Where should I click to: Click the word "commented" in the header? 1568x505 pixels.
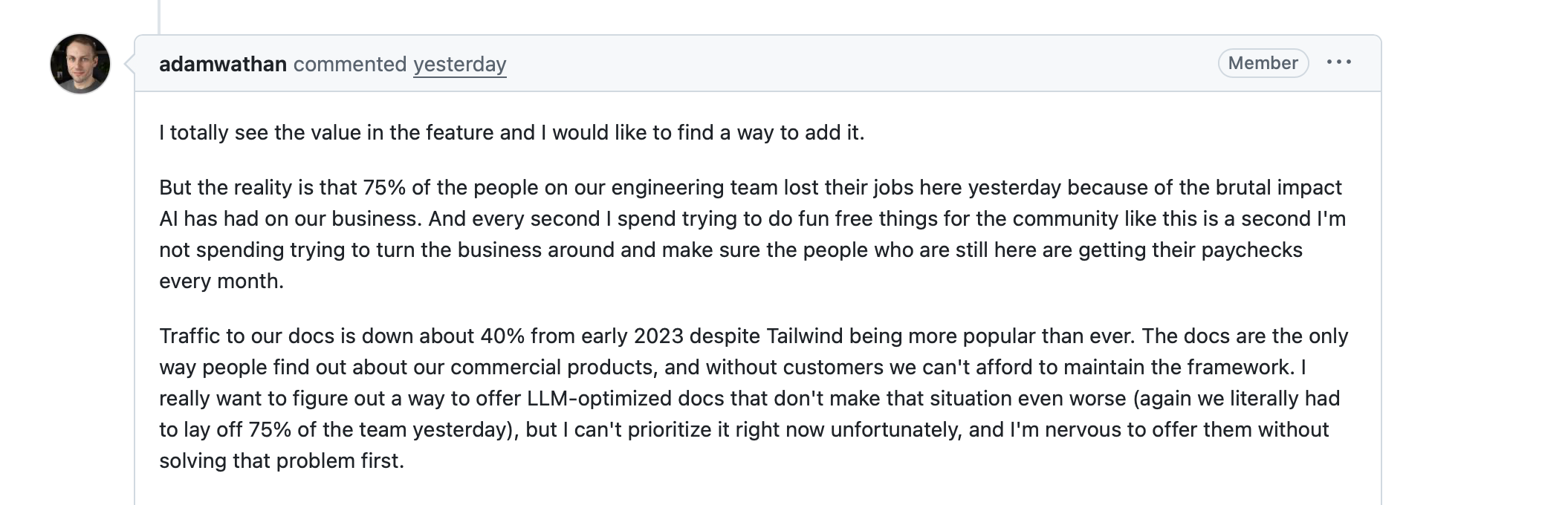coord(350,64)
